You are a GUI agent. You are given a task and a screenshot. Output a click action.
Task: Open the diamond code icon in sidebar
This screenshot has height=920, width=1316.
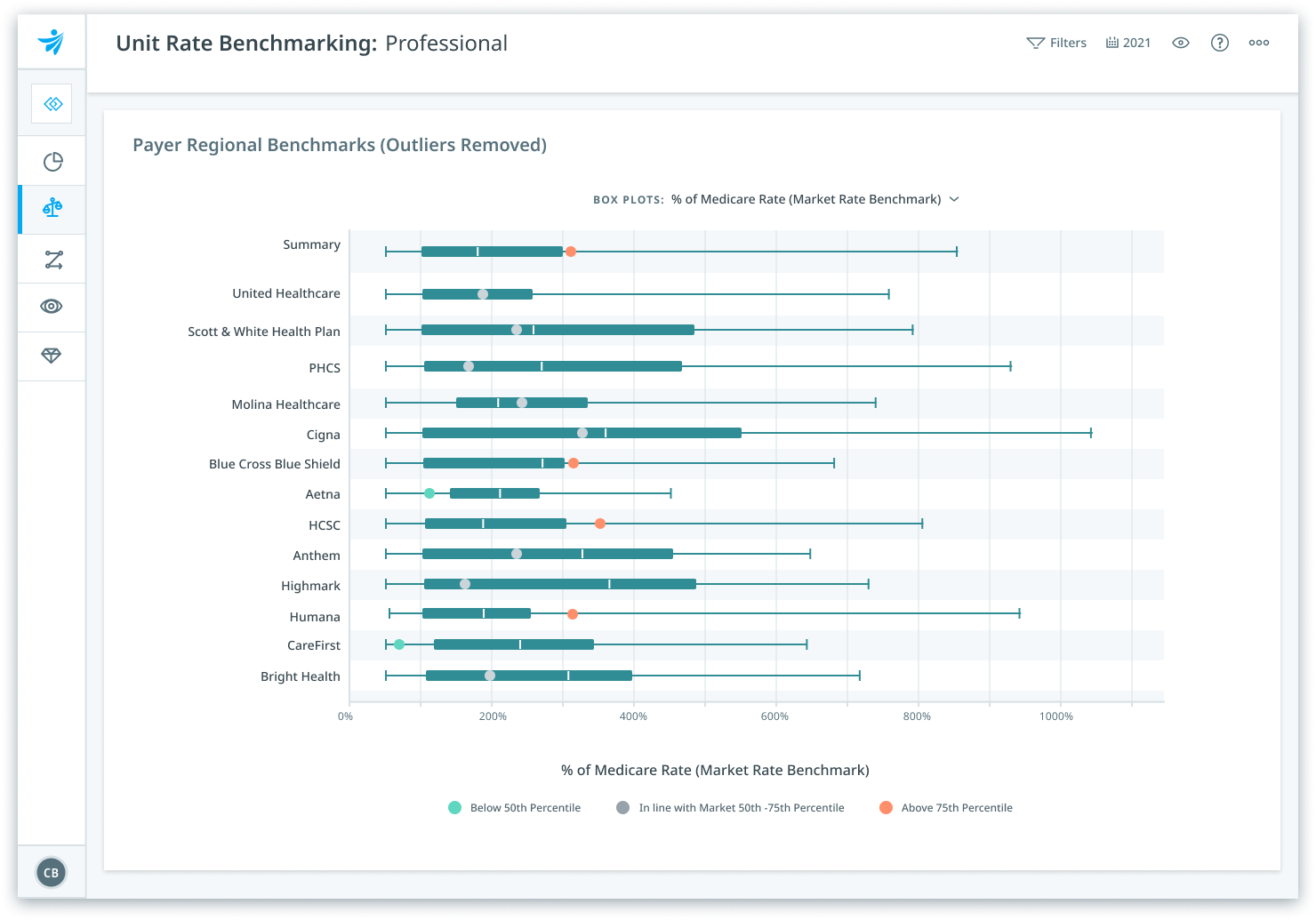click(x=52, y=104)
